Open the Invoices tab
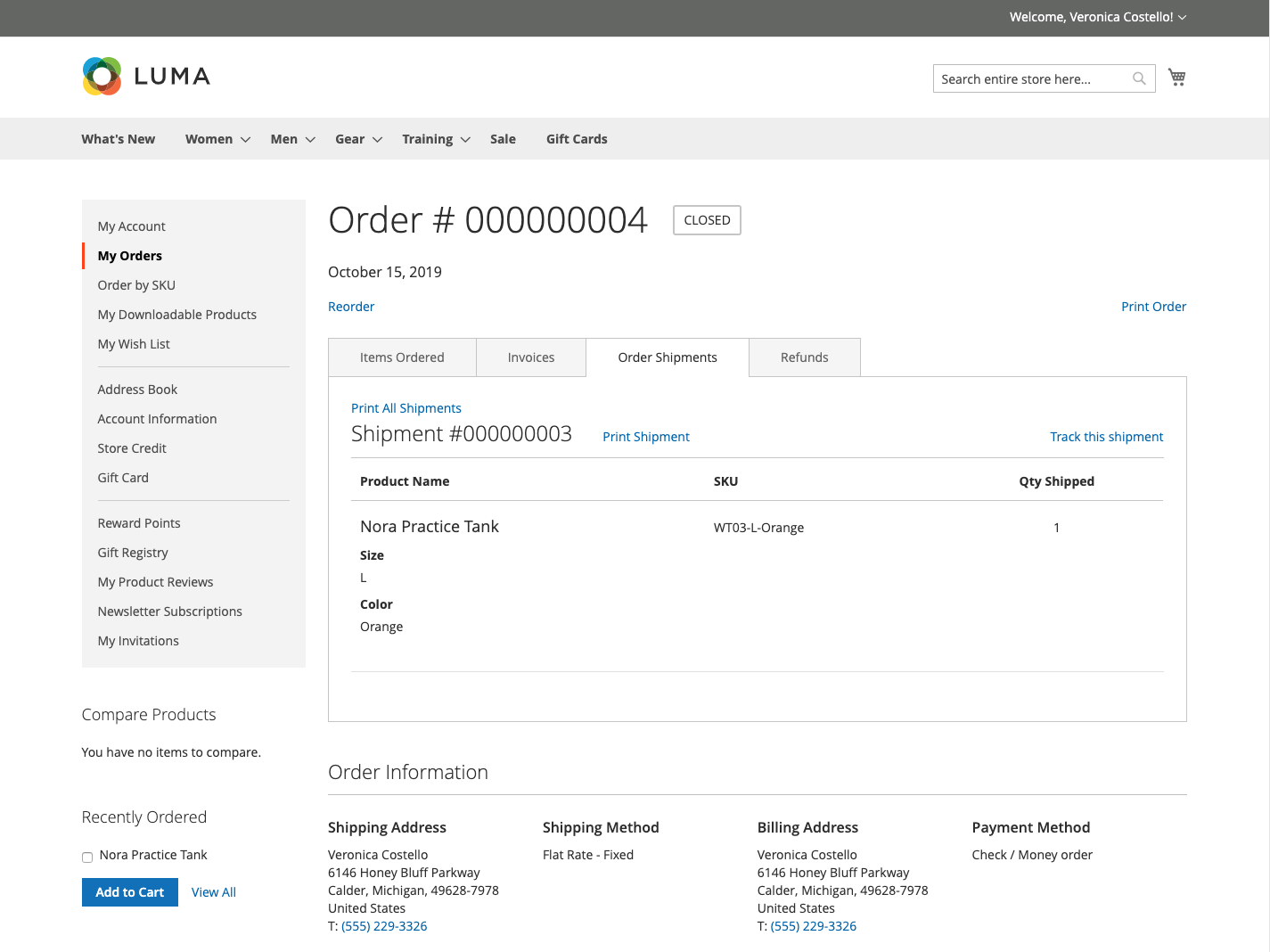This screenshot has height=952, width=1270. coord(531,357)
